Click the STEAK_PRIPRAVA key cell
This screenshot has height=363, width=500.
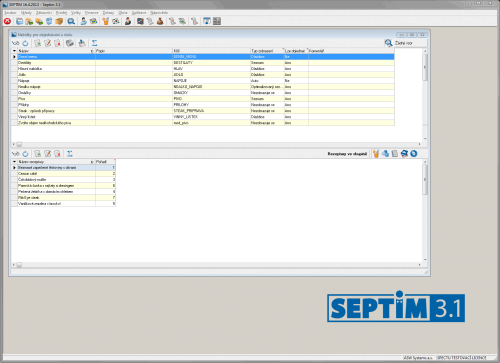211,111
